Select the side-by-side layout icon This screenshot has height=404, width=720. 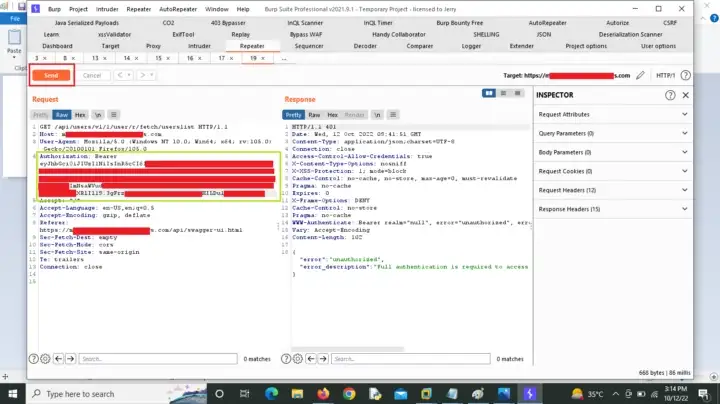click(489, 94)
